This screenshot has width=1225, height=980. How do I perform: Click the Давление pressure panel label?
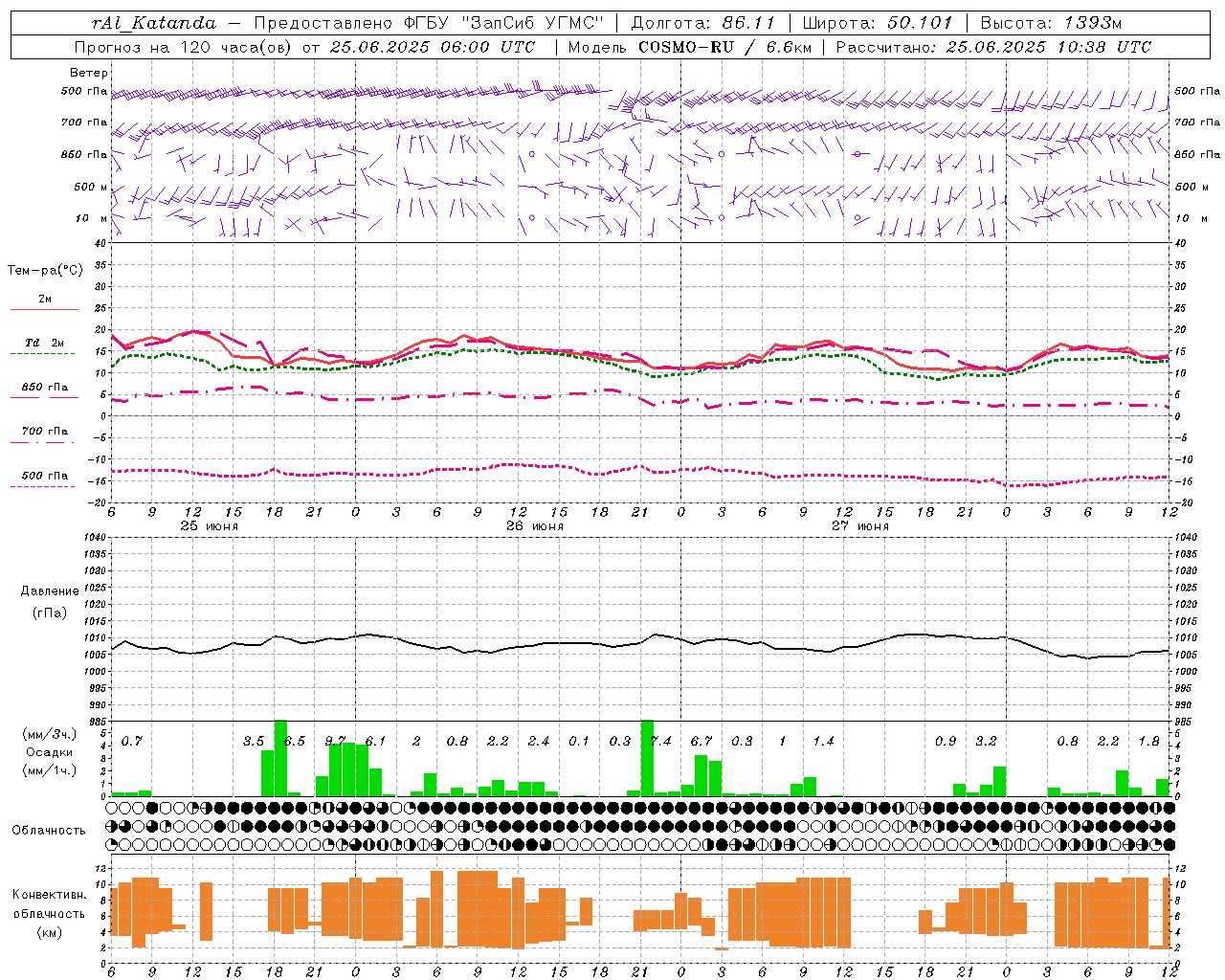[x=50, y=591]
